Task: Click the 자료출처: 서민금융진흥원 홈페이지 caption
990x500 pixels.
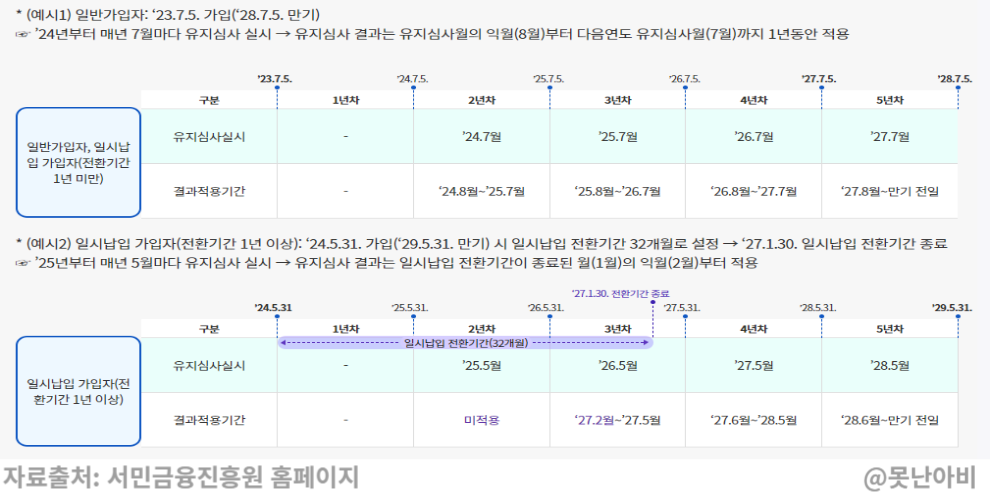Action: coord(181,477)
